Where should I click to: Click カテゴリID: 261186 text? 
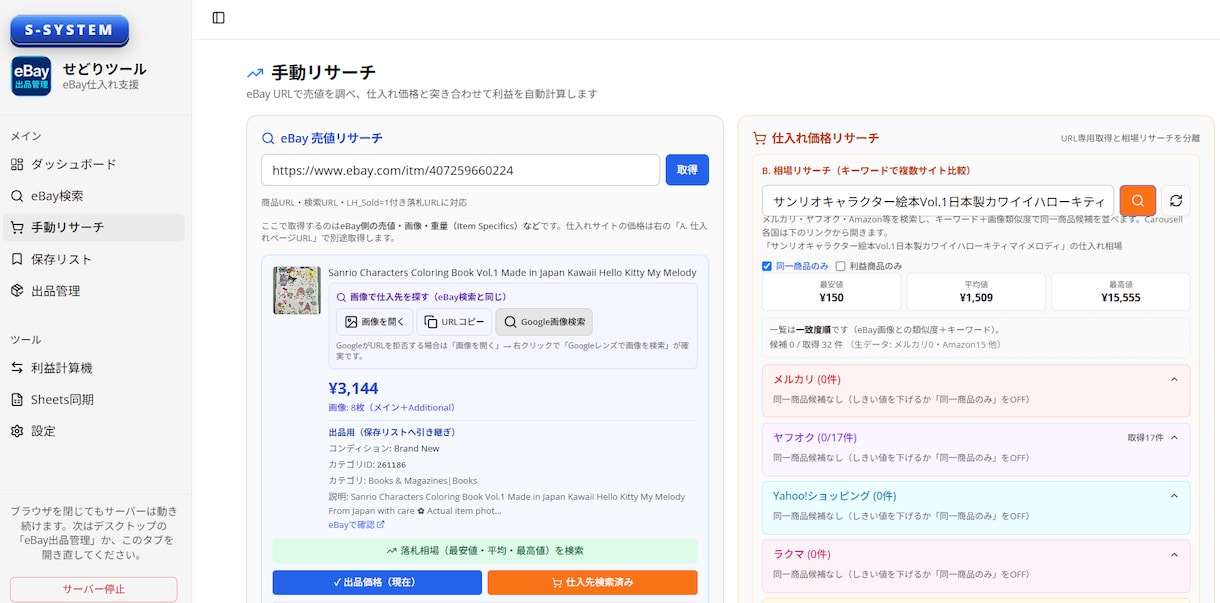pyautogui.click(x=367, y=465)
